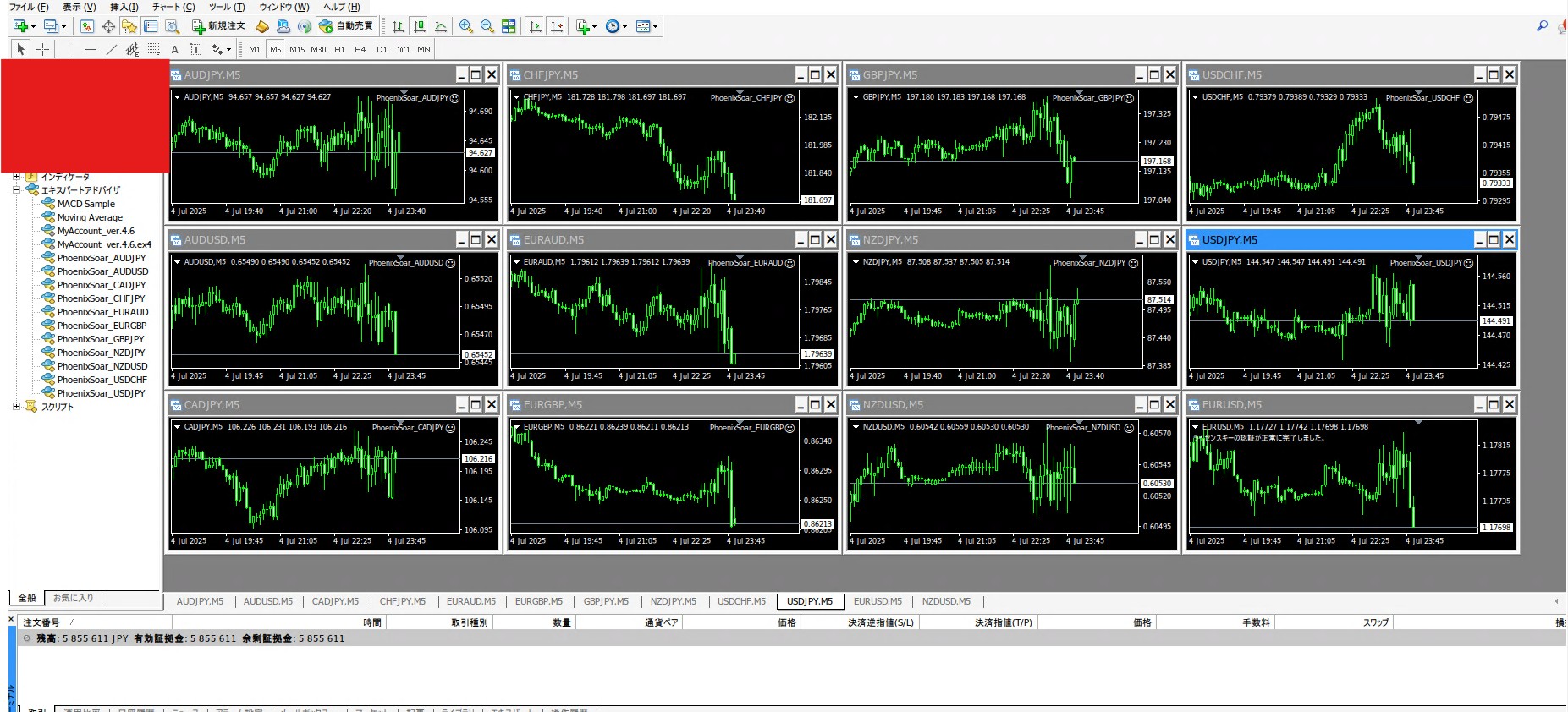Select PhoenixSoar_EURGBP in Navigator
1568x712 pixels.
coord(102,326)
